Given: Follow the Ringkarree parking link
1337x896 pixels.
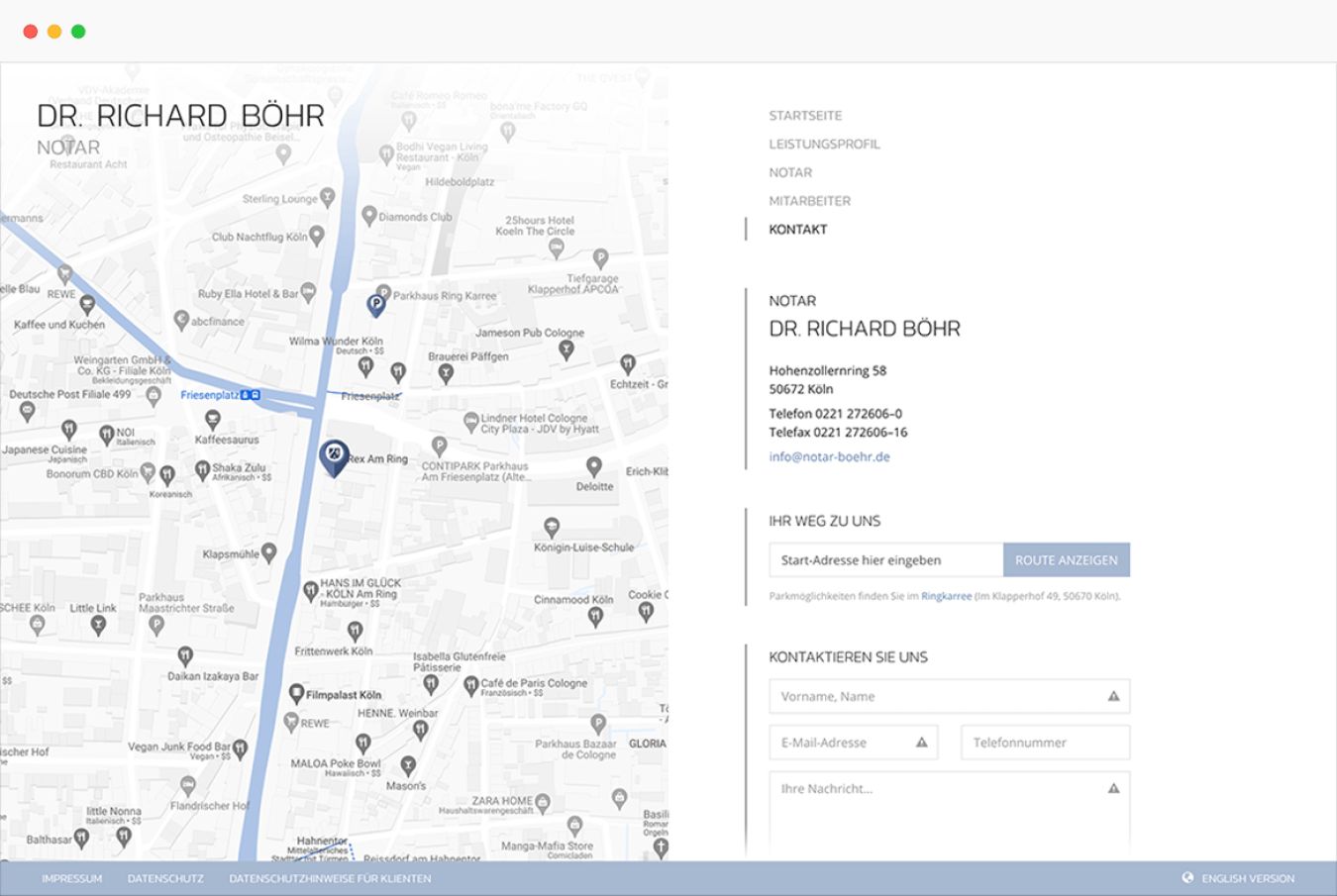Looking at the screenshot, I should 946,597.
